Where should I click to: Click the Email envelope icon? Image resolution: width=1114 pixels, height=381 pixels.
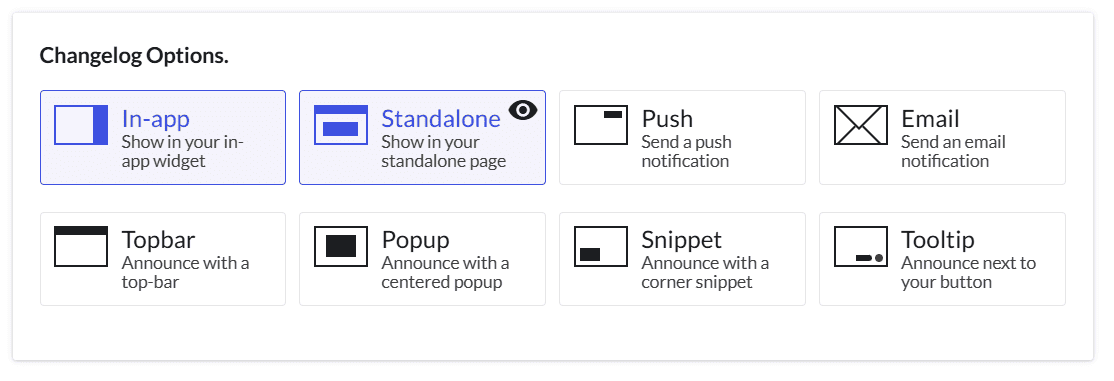[x=861, y=125]
